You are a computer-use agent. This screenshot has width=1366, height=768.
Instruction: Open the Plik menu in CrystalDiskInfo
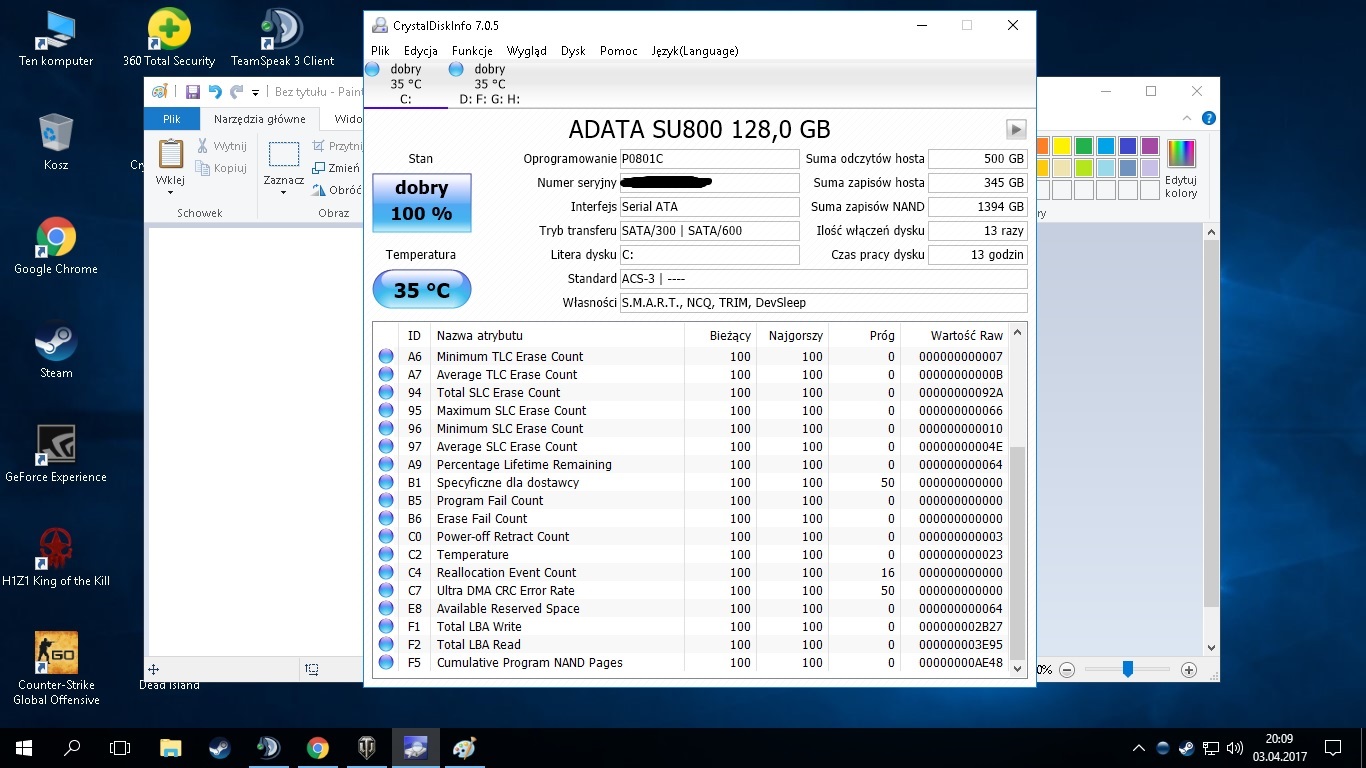[x=380, y=51]
